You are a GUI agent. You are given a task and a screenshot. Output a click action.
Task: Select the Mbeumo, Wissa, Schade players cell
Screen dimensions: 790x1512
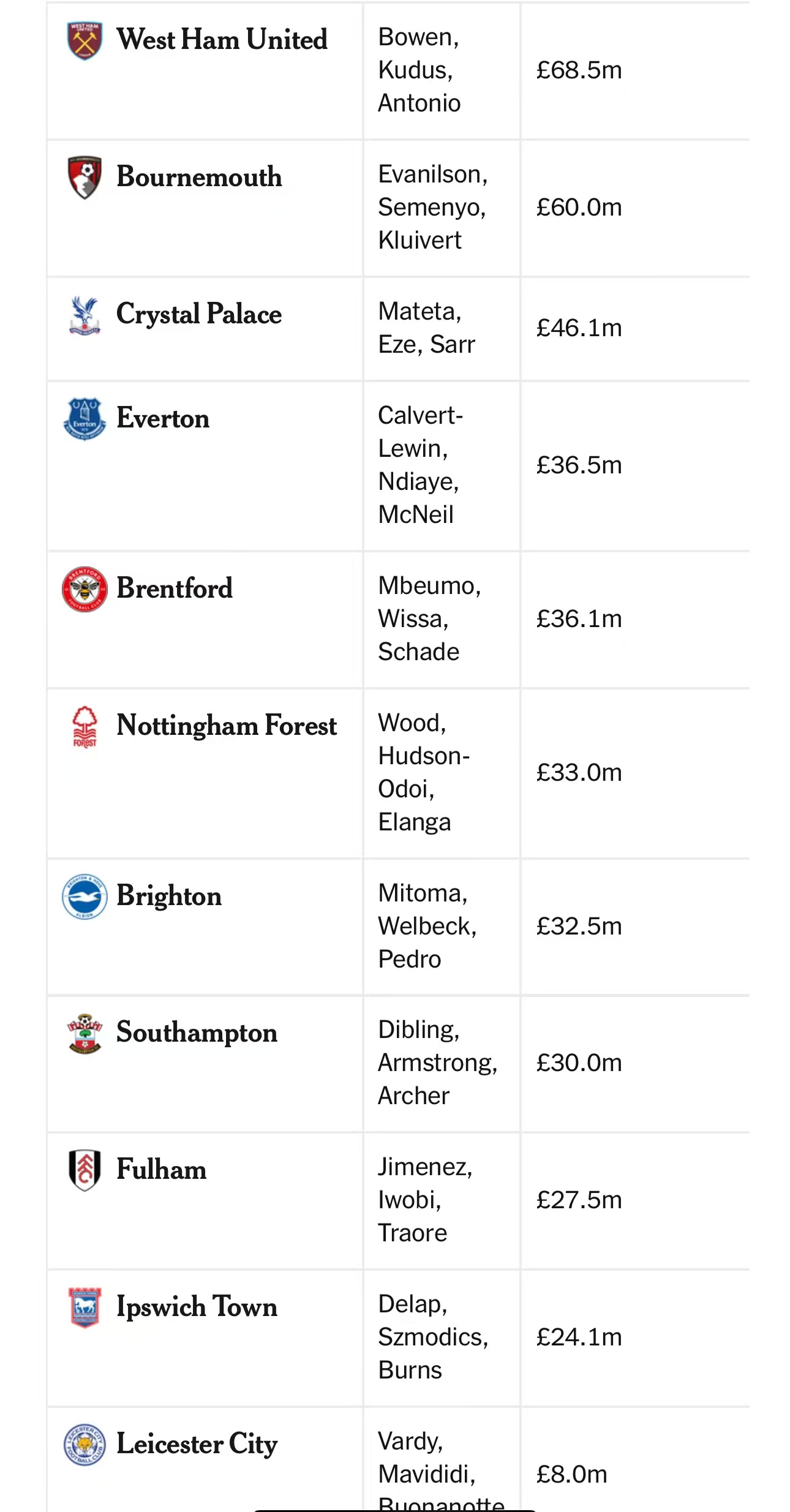429,619
